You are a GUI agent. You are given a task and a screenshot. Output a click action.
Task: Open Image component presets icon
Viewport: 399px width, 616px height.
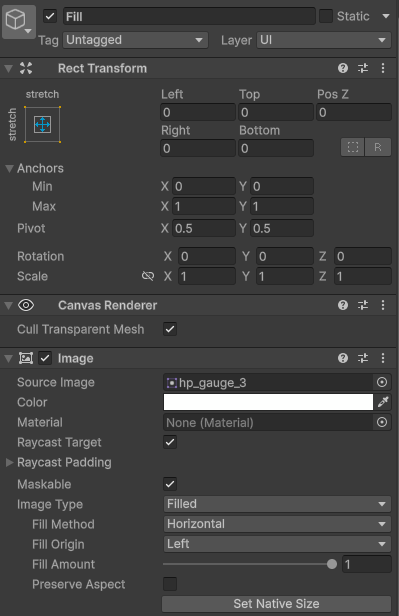tap(363, 358)
